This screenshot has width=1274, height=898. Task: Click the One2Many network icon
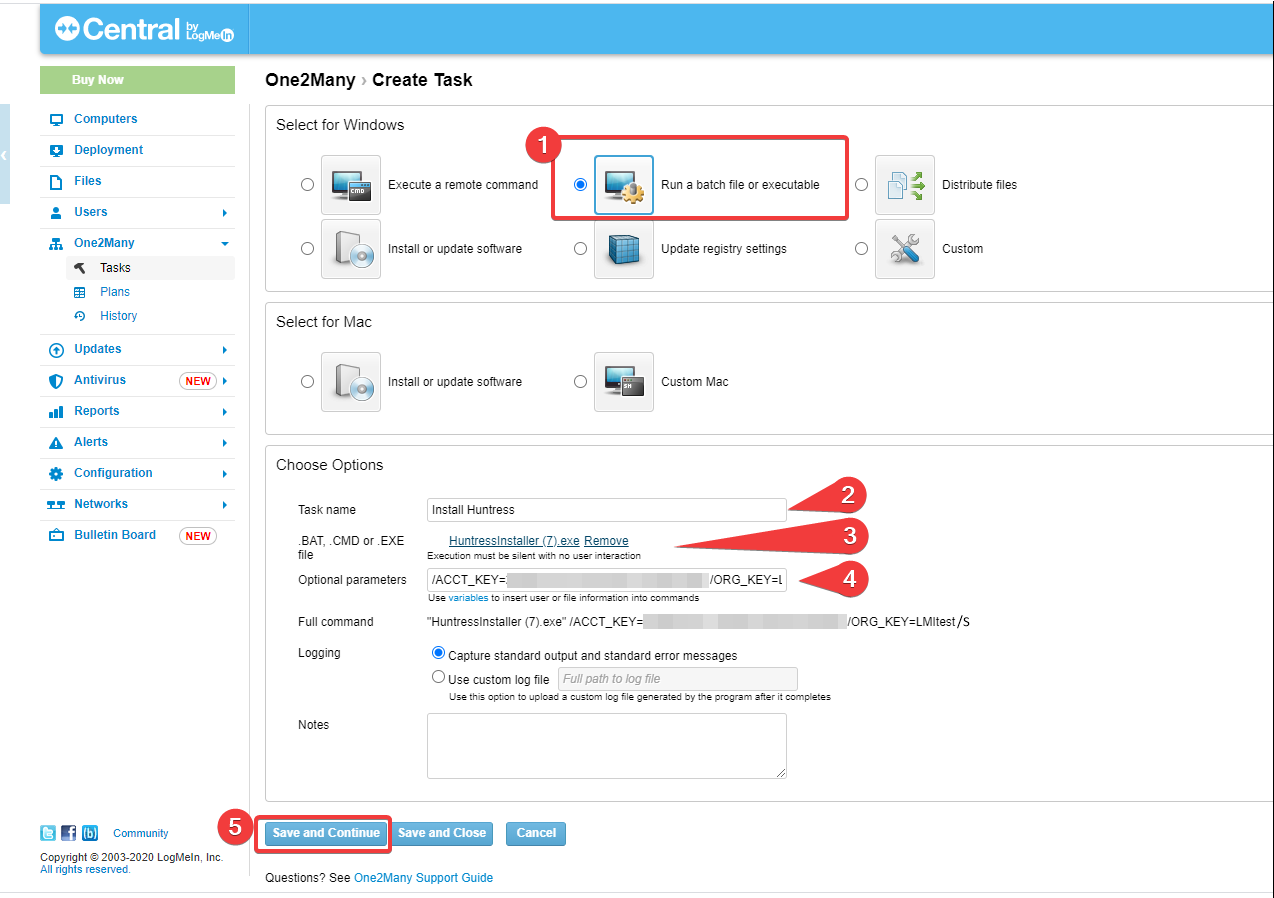pos(56,243)
